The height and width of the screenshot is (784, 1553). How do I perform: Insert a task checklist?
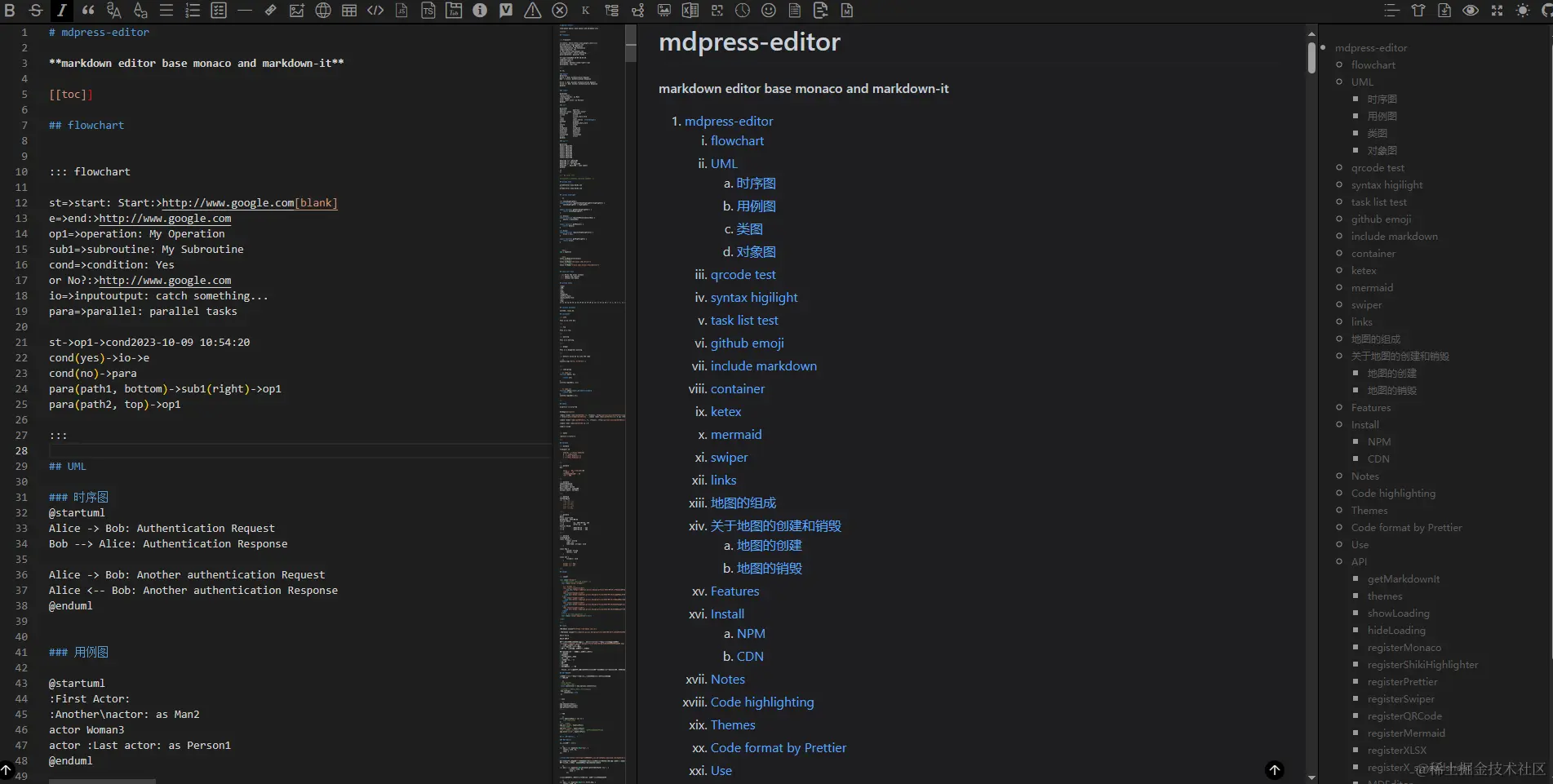pyautogui.click(x=219, y=11)
